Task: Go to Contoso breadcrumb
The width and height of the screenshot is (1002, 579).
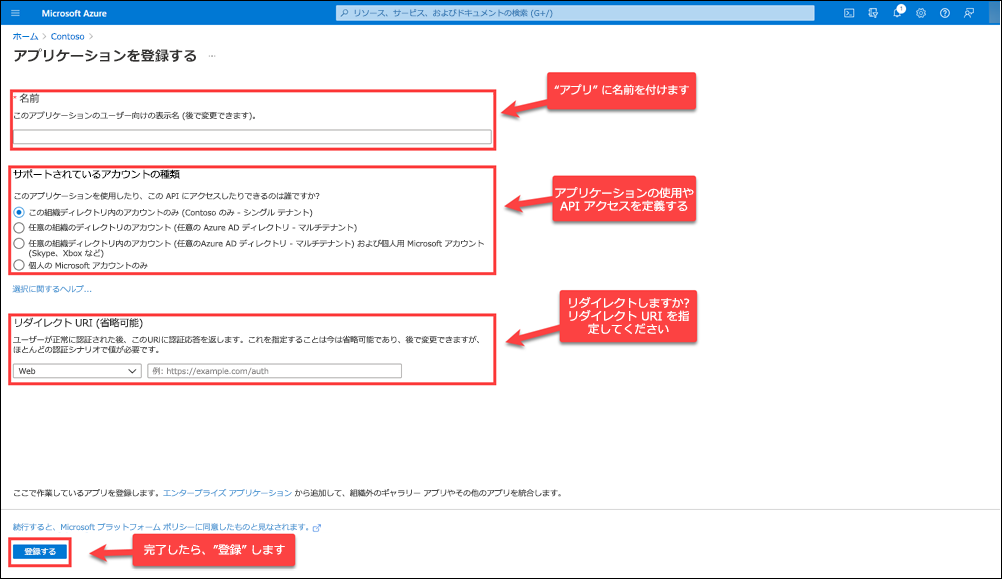Action: (x=68, y=36)
